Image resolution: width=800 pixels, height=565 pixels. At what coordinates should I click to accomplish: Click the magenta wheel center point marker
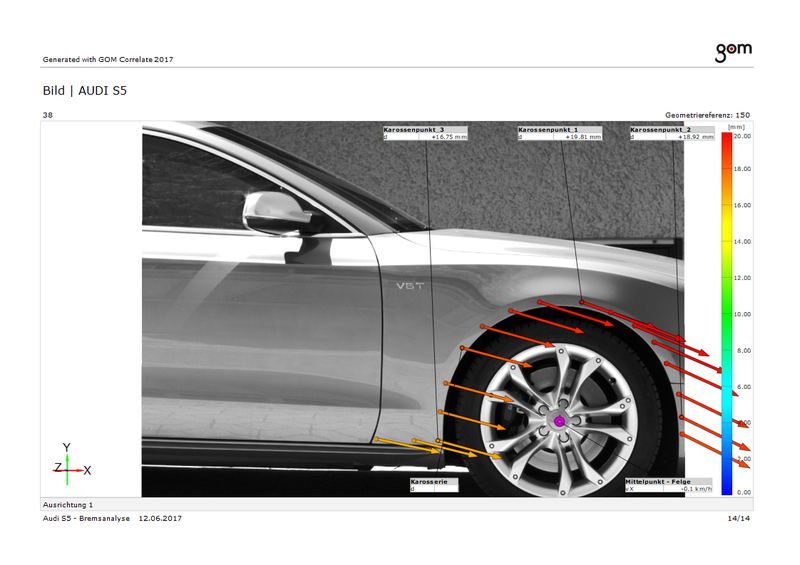click(559, 423)
